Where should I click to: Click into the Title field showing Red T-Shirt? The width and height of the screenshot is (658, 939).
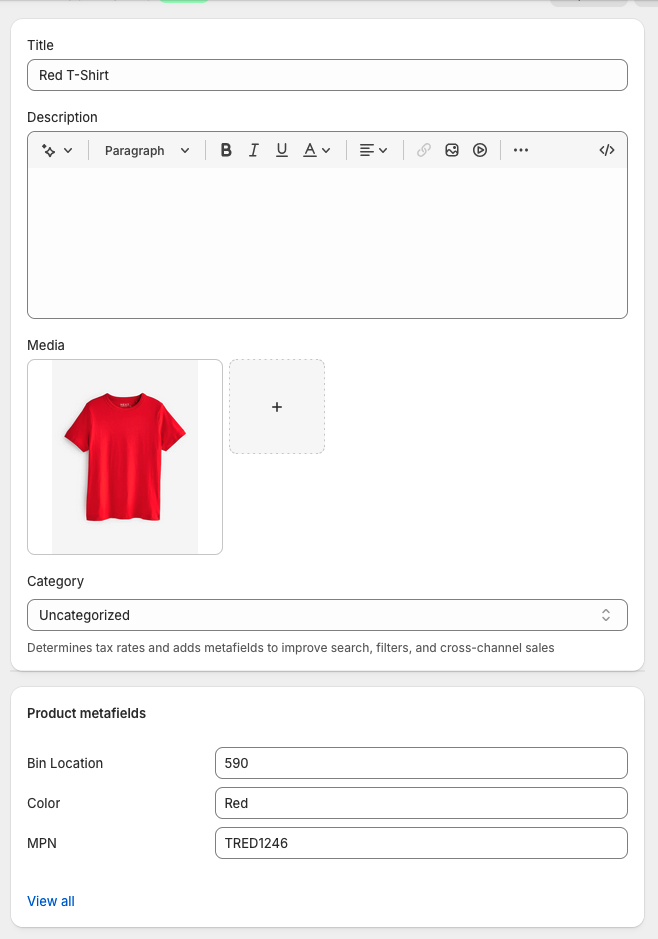[x=327, y=74]
